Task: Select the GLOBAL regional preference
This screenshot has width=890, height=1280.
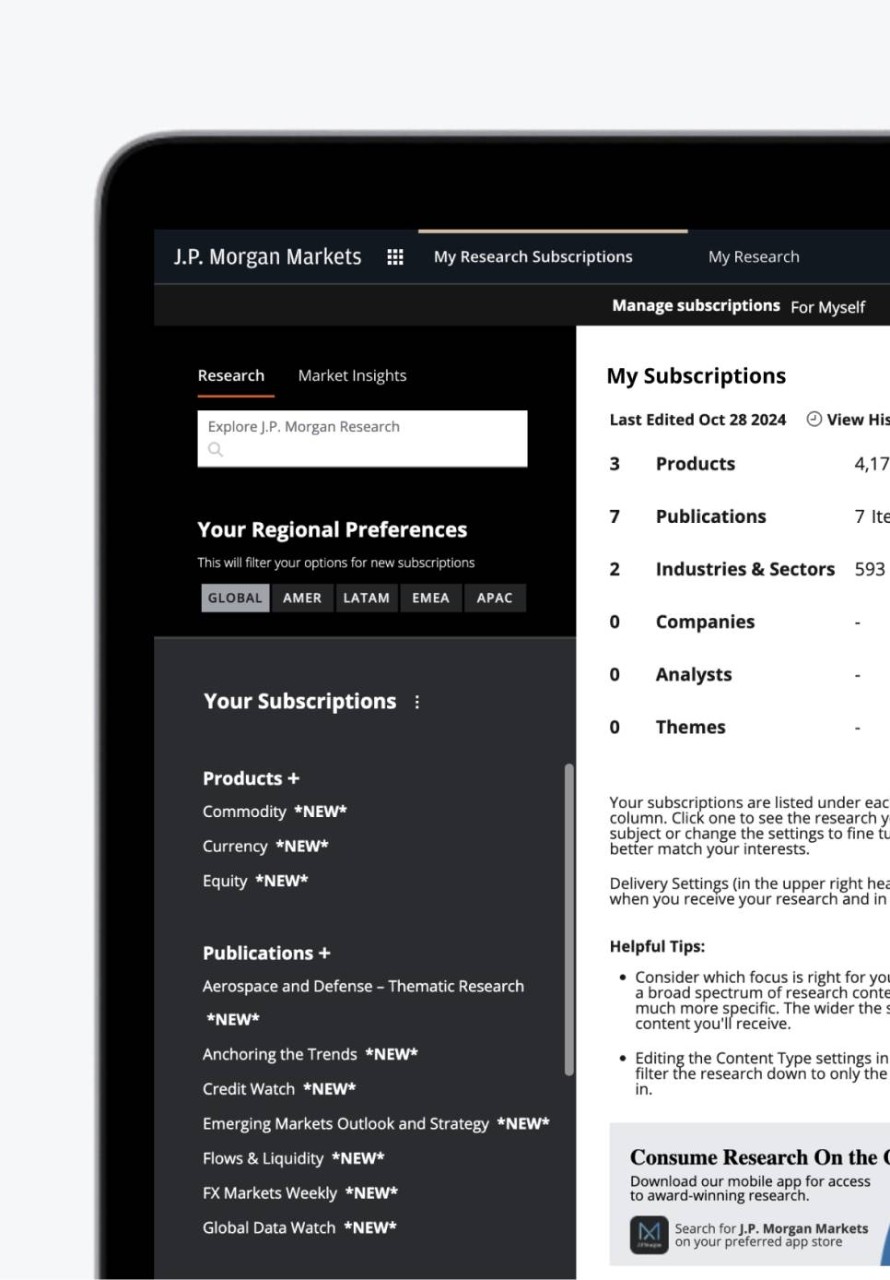Action: pyautogui.click(x=235, y=597)
